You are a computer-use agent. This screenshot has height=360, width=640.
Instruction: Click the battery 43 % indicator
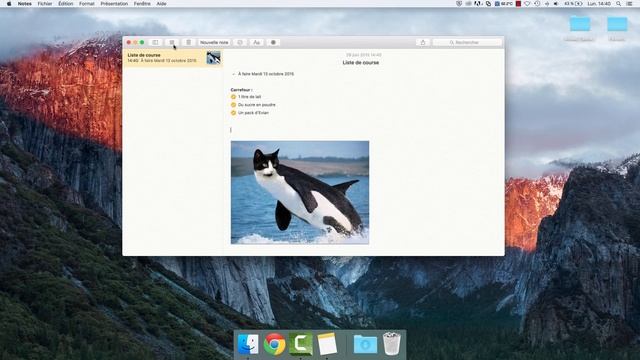(573, 4)
